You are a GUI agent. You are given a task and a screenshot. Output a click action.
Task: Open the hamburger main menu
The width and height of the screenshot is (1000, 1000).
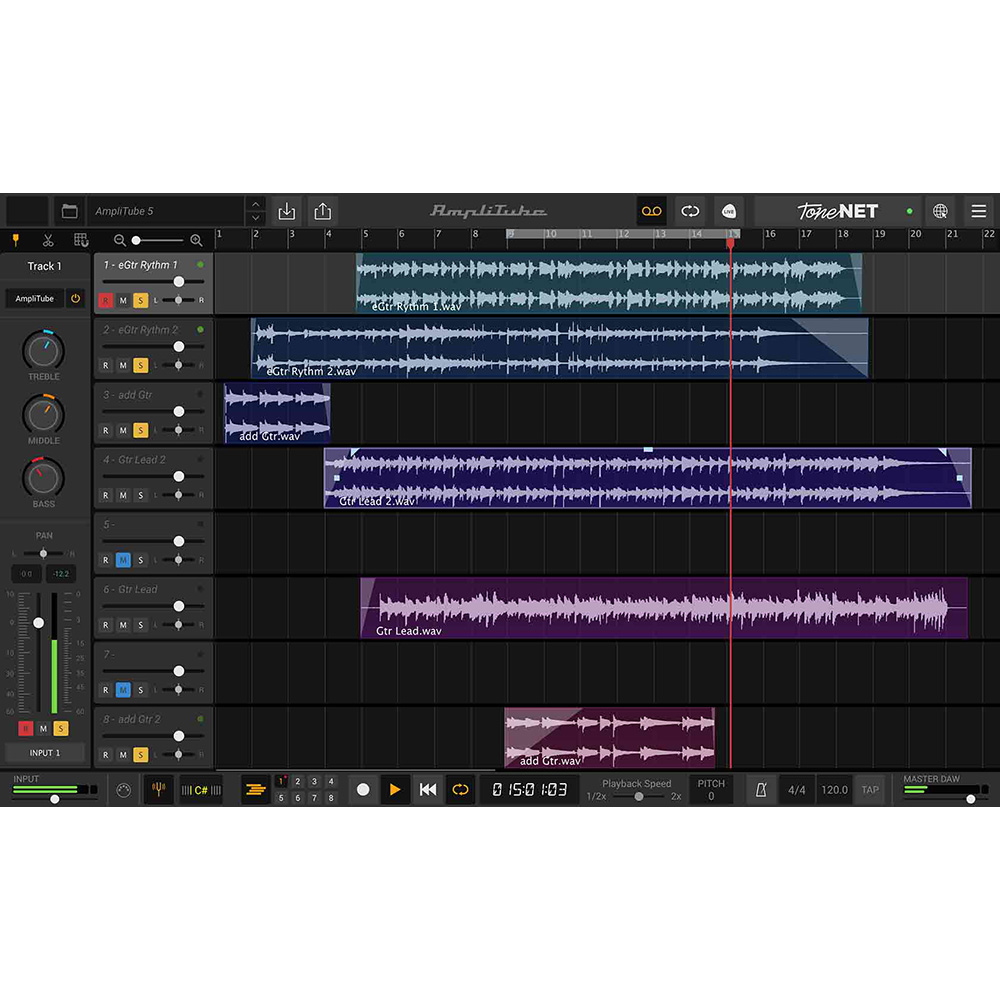(x=978, y=211)
